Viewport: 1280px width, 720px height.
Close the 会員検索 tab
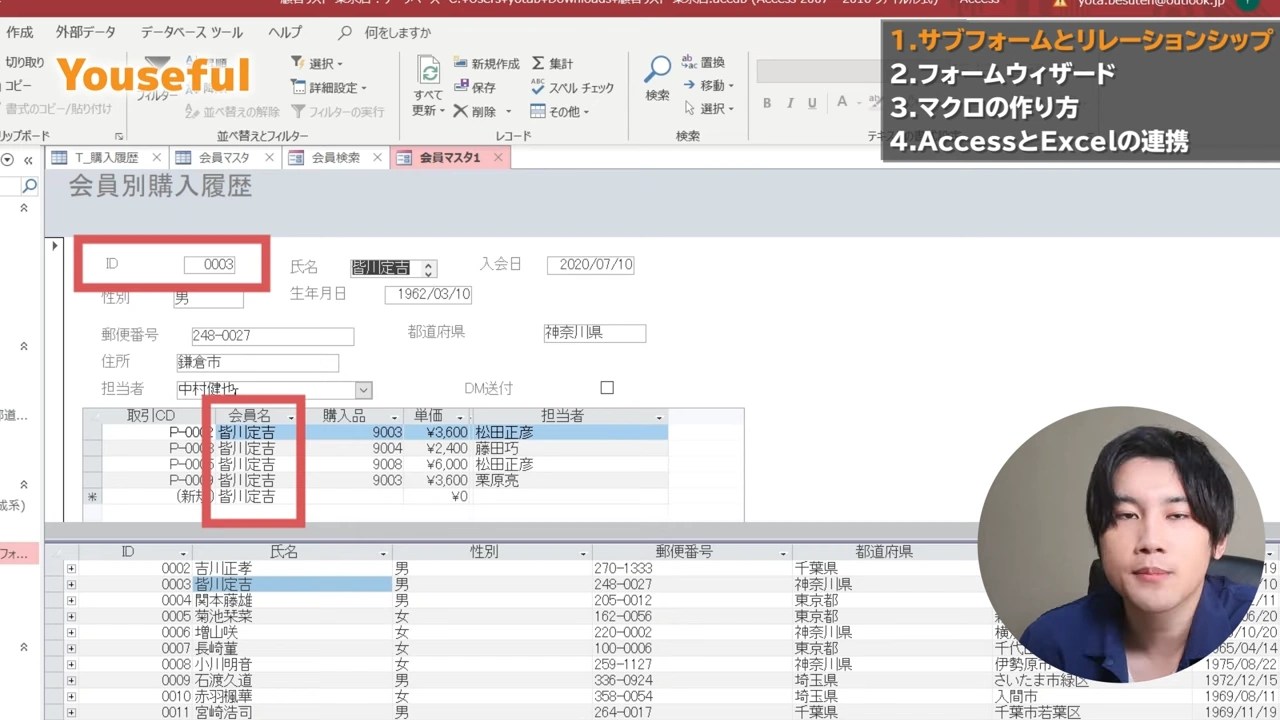click(x=377, y=158)
